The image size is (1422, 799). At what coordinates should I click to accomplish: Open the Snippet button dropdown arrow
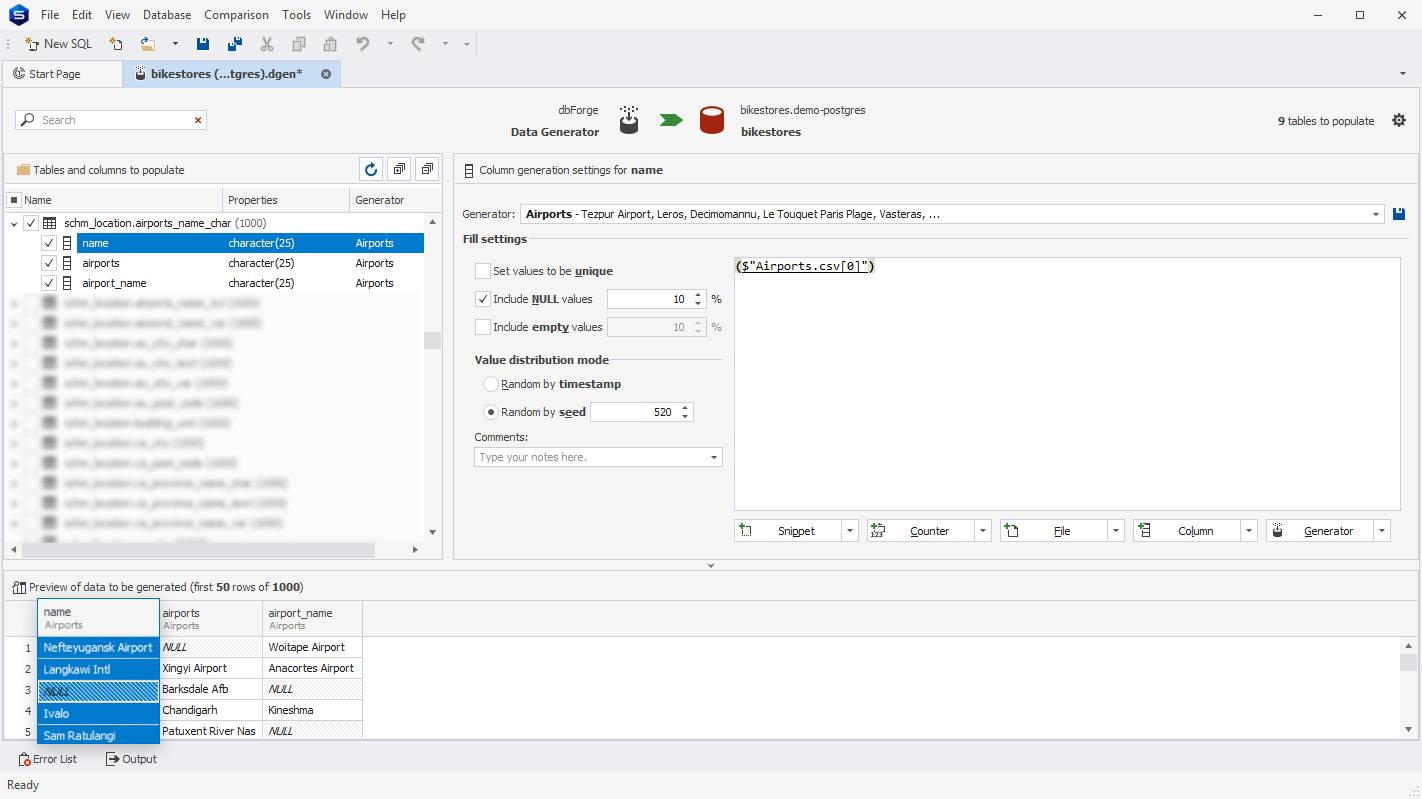click(850, 531)
